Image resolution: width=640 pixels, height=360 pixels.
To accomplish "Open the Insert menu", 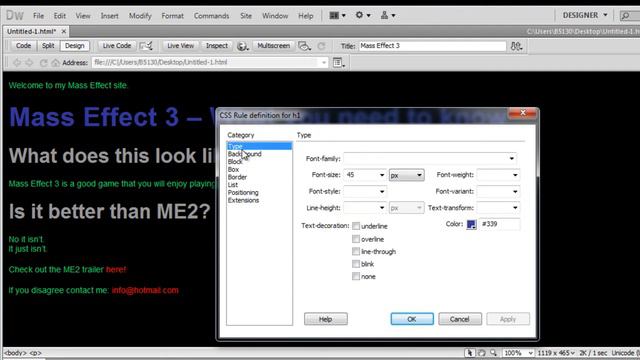I will click(x=109, y=16).
